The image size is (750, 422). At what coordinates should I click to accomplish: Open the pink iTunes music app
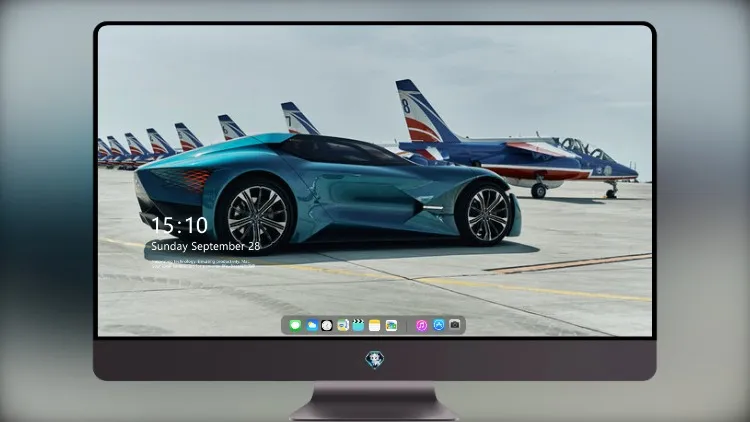click(x=421, y=325)
